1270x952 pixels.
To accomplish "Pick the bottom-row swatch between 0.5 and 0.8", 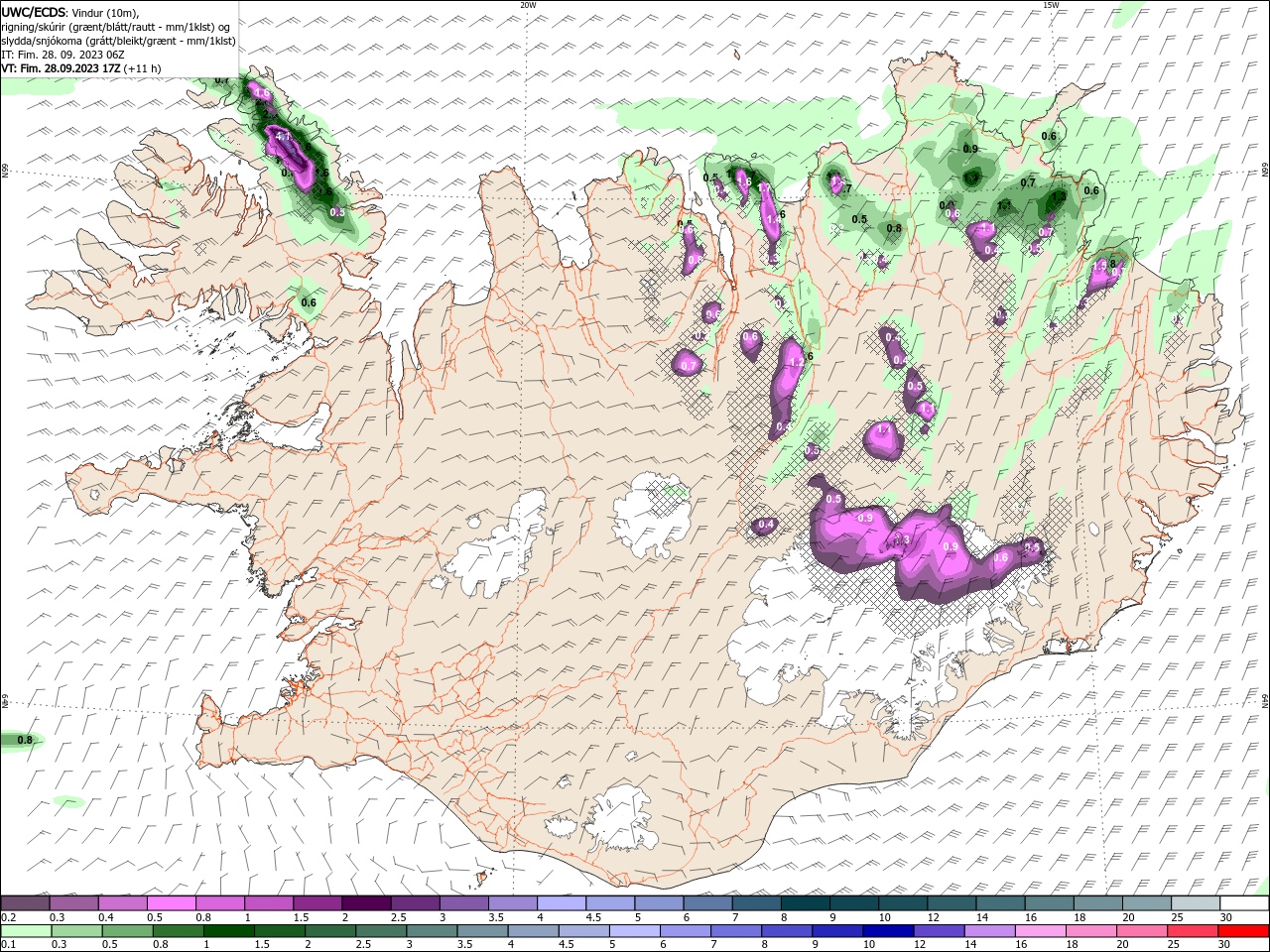I will tap(127, 931).
